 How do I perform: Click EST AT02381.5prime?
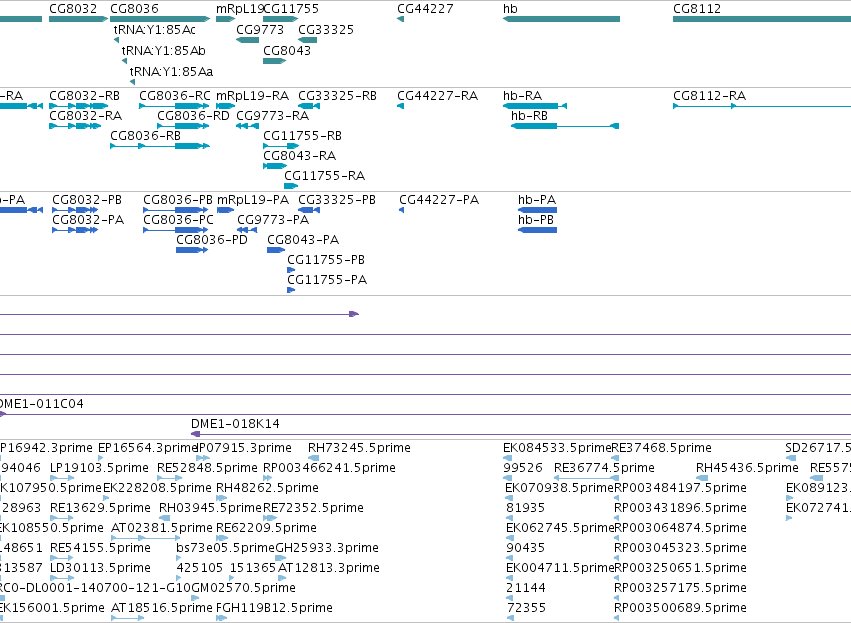145,538
